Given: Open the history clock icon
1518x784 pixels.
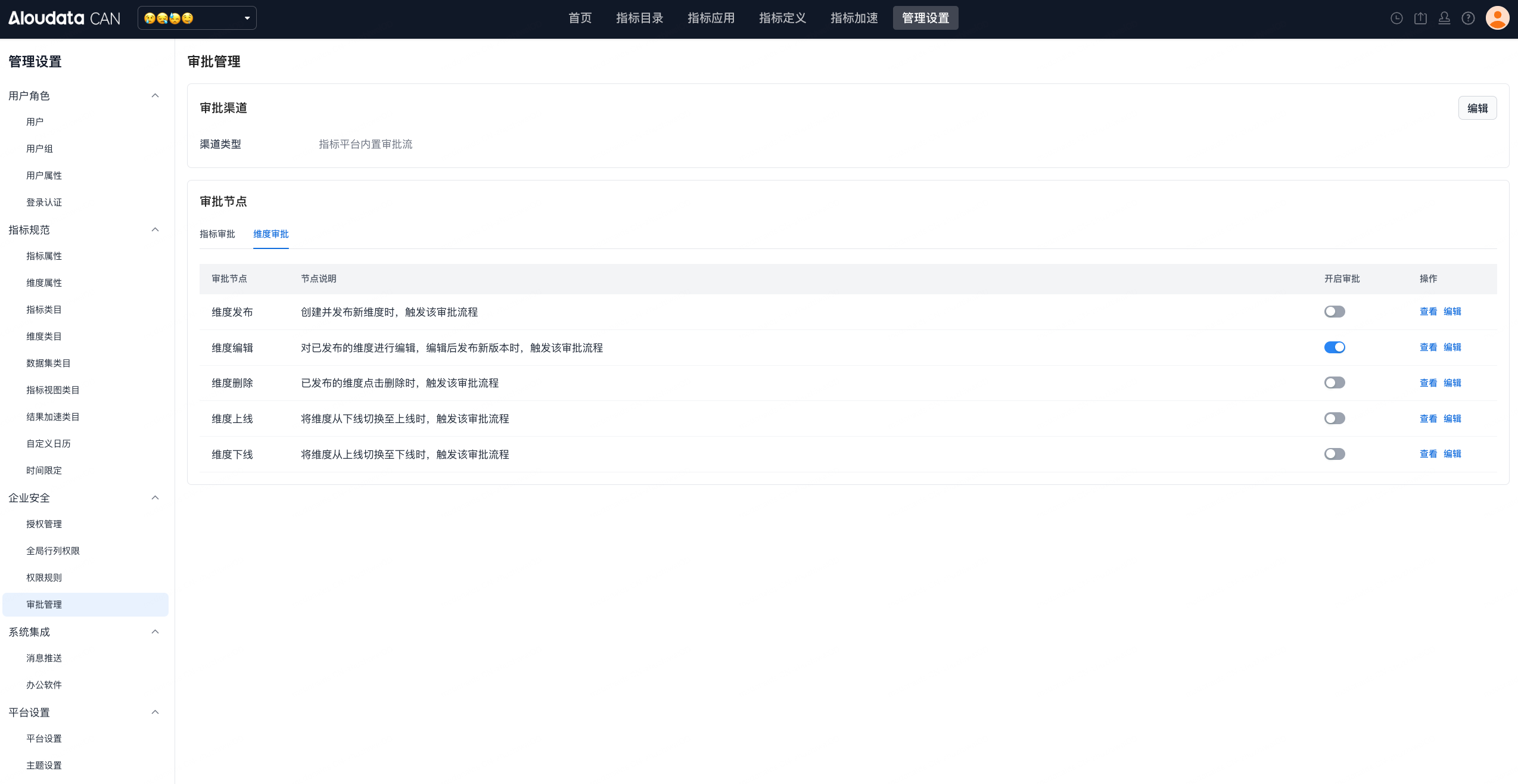Looking at the screenshot, I should pos(1396,18).
